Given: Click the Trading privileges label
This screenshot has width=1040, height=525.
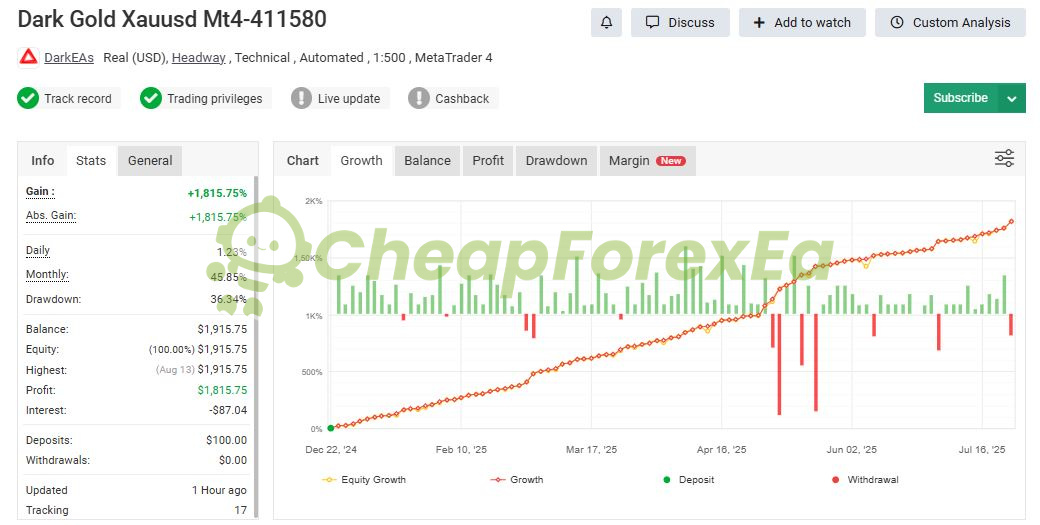Looking at the screenshot, I should pyautogui.click(x=214, y=98).
